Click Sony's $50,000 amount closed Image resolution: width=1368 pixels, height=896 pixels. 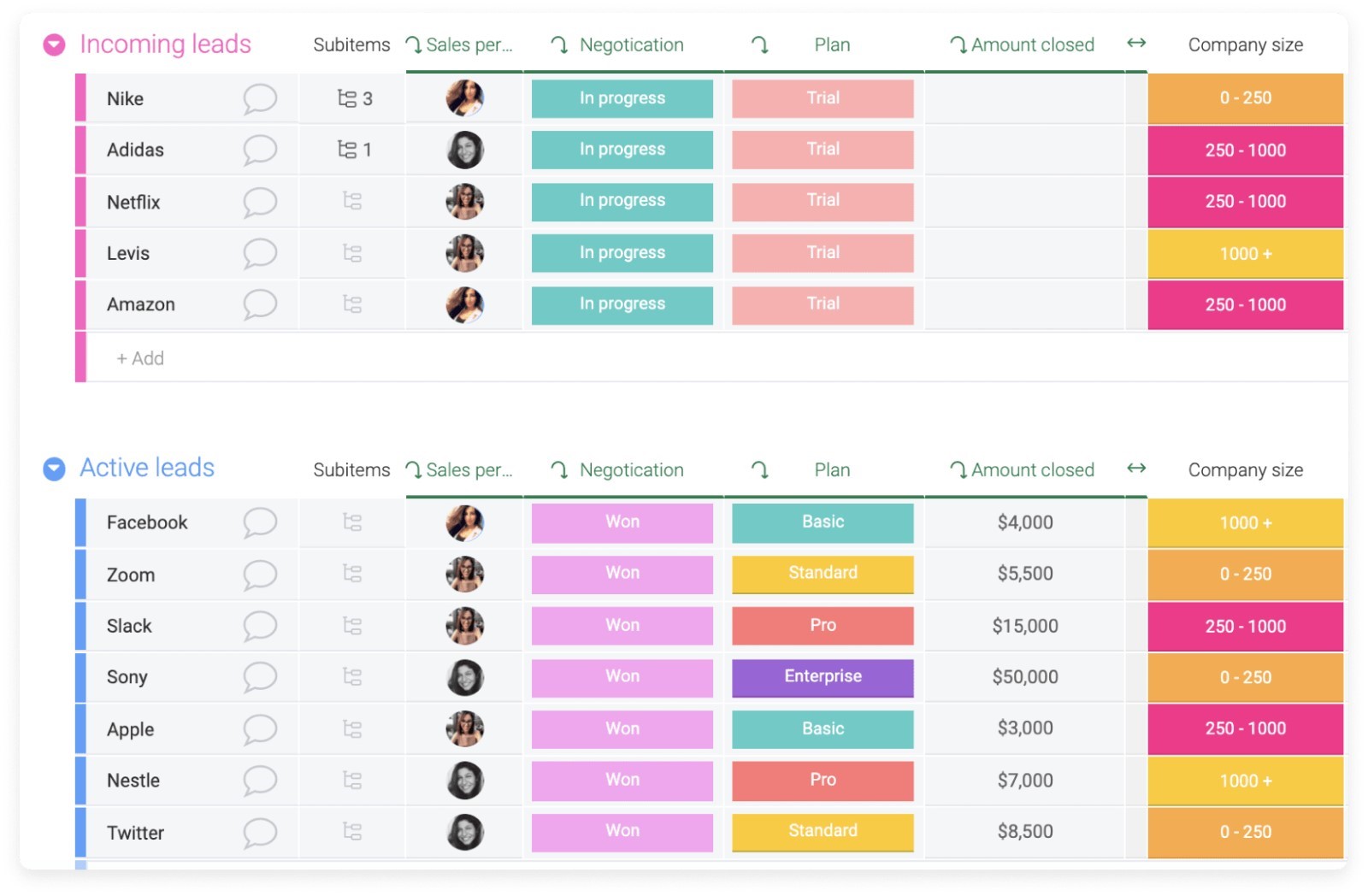(1025, 677)
